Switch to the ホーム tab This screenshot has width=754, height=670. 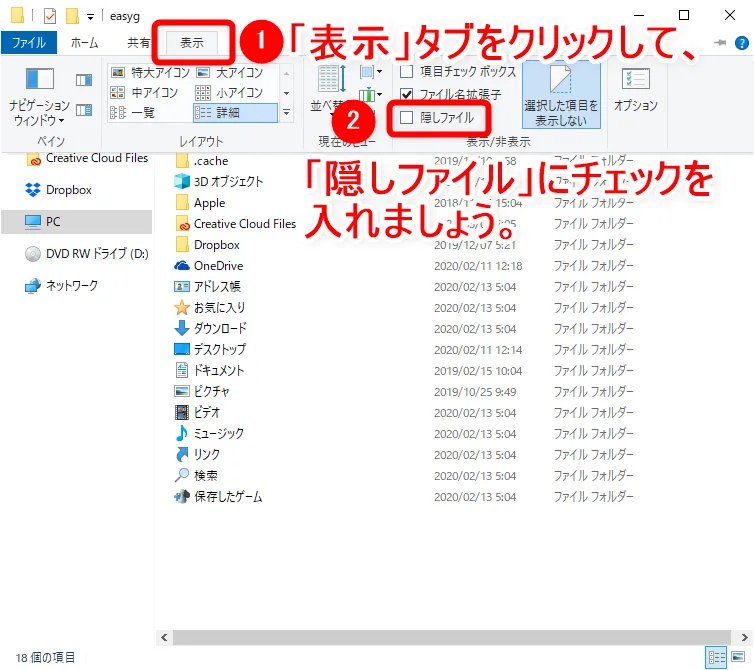coord(85,43)
